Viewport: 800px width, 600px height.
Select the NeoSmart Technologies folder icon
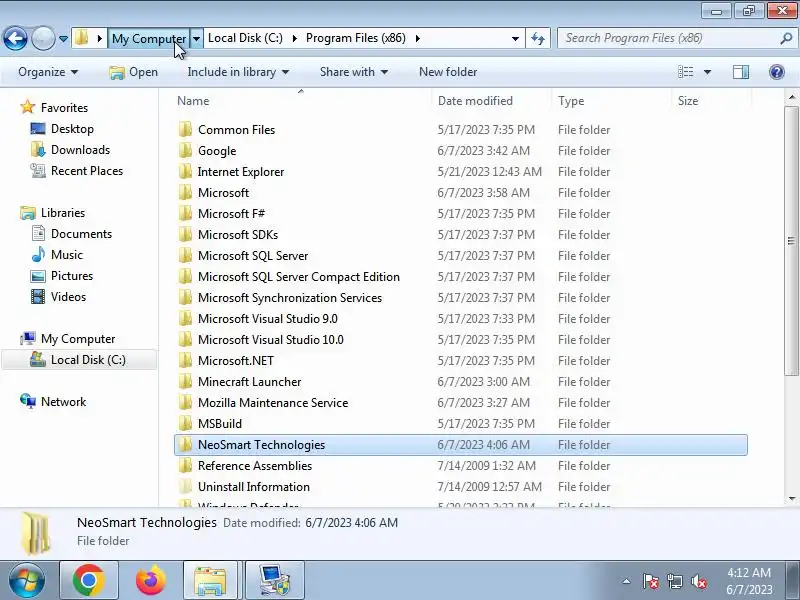185,444
